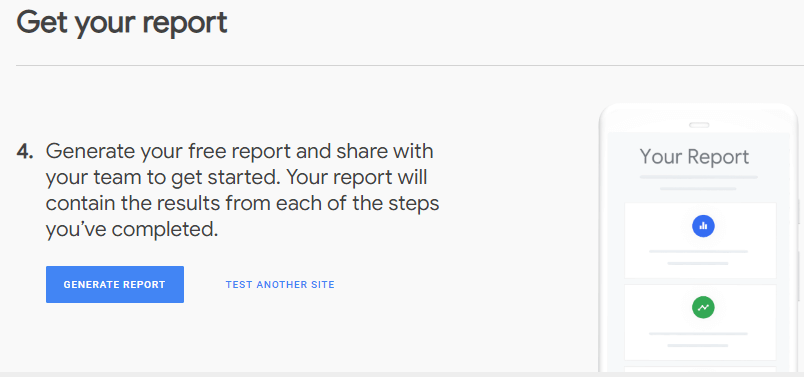804x377 pixels.
Task: Click the partially visible third card in phone
Action: (x=700, y=369)
